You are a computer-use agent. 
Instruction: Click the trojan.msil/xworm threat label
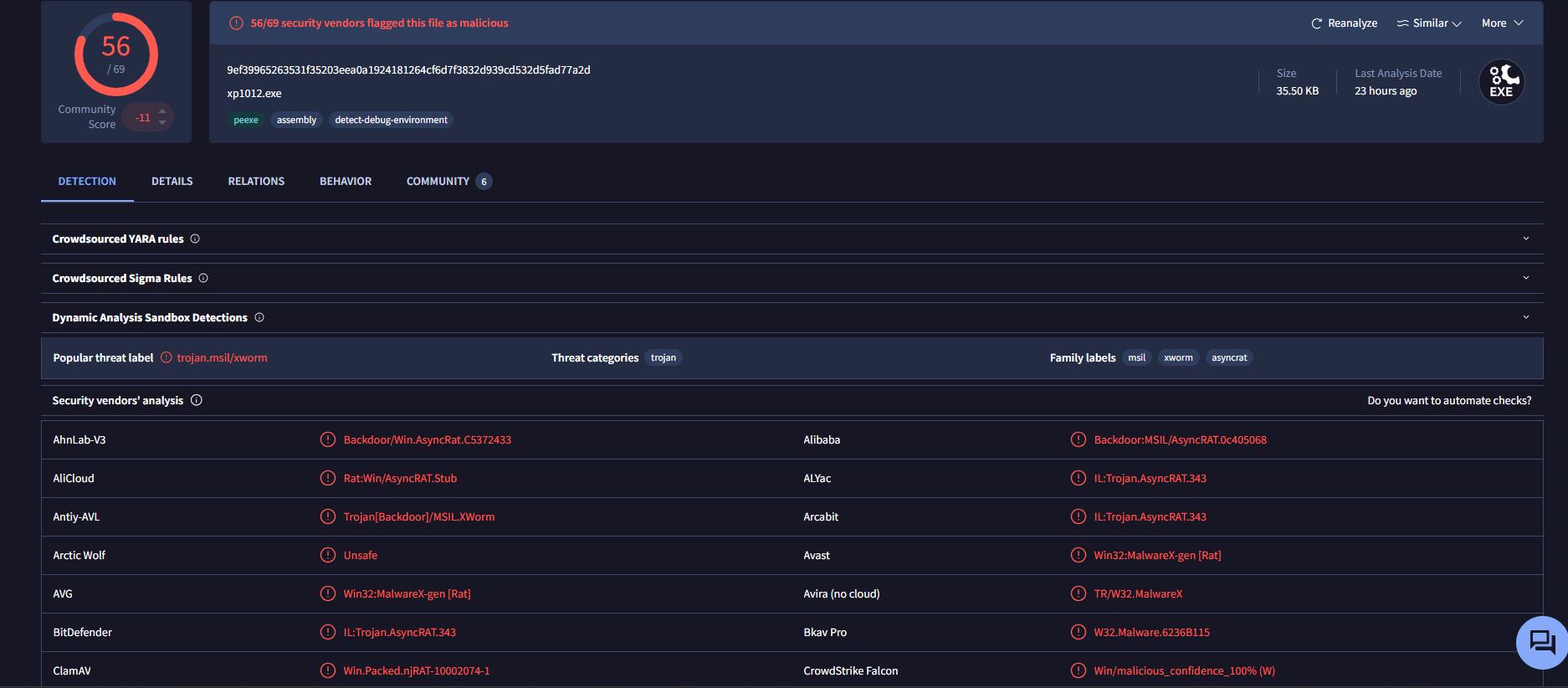click(222, 357)
